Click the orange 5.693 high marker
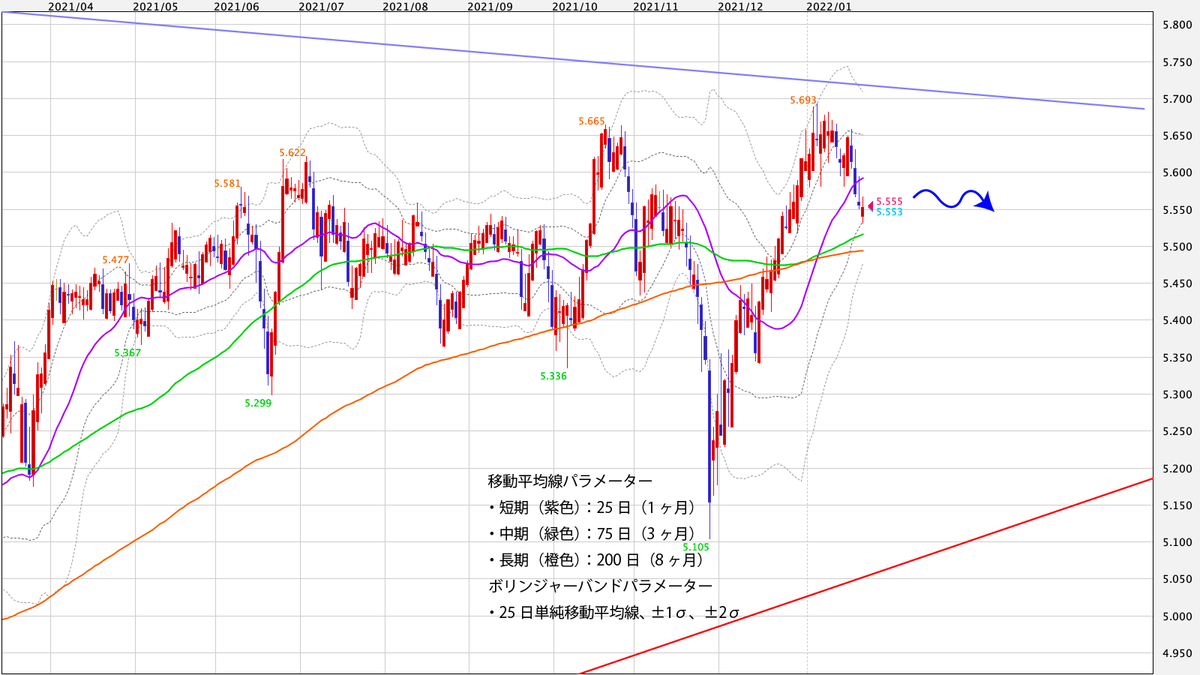 (x=803, y=101)
